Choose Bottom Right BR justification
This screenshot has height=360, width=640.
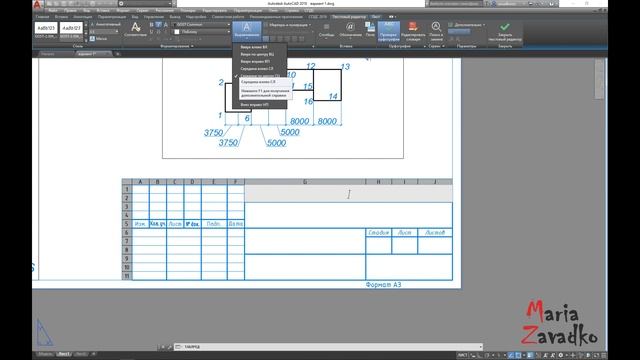(259, 105)
